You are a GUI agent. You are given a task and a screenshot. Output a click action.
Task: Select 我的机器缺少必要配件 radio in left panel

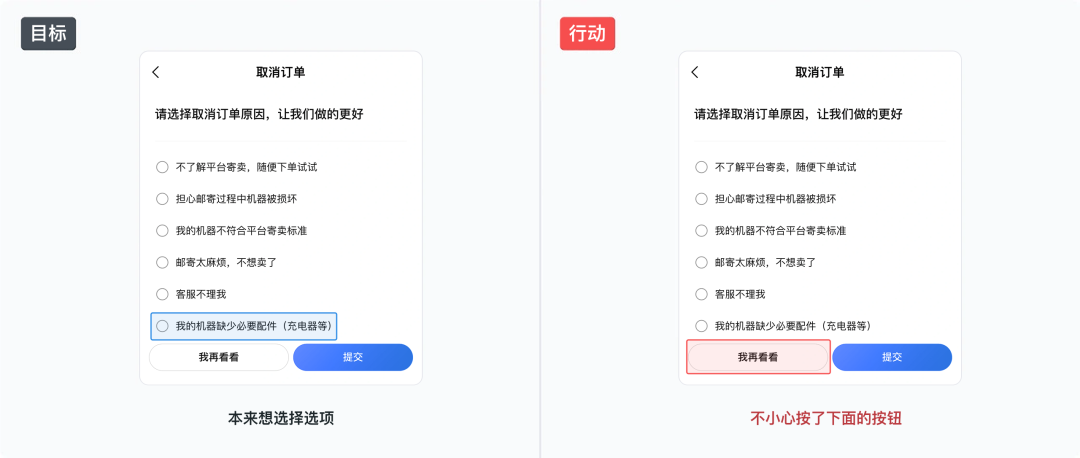pyautogui.click(x=162, y=326)
